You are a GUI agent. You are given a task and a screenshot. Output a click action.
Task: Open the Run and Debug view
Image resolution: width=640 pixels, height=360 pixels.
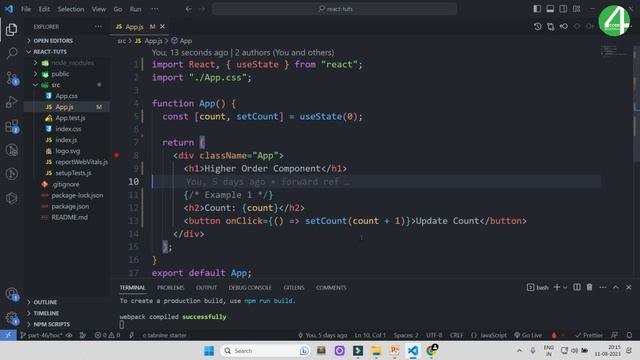(x=11, y=102)
